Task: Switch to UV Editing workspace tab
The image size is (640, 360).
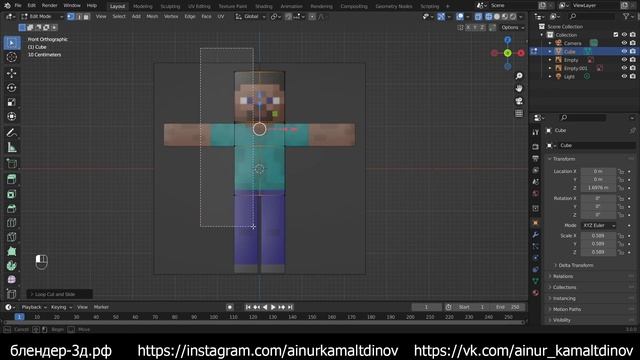Action: point(199,6)
